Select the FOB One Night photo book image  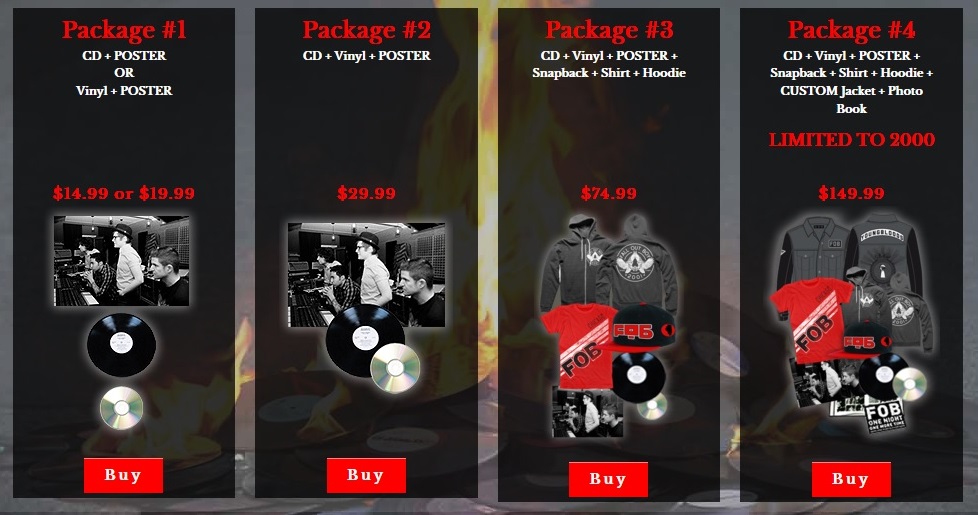click(884, 416)
